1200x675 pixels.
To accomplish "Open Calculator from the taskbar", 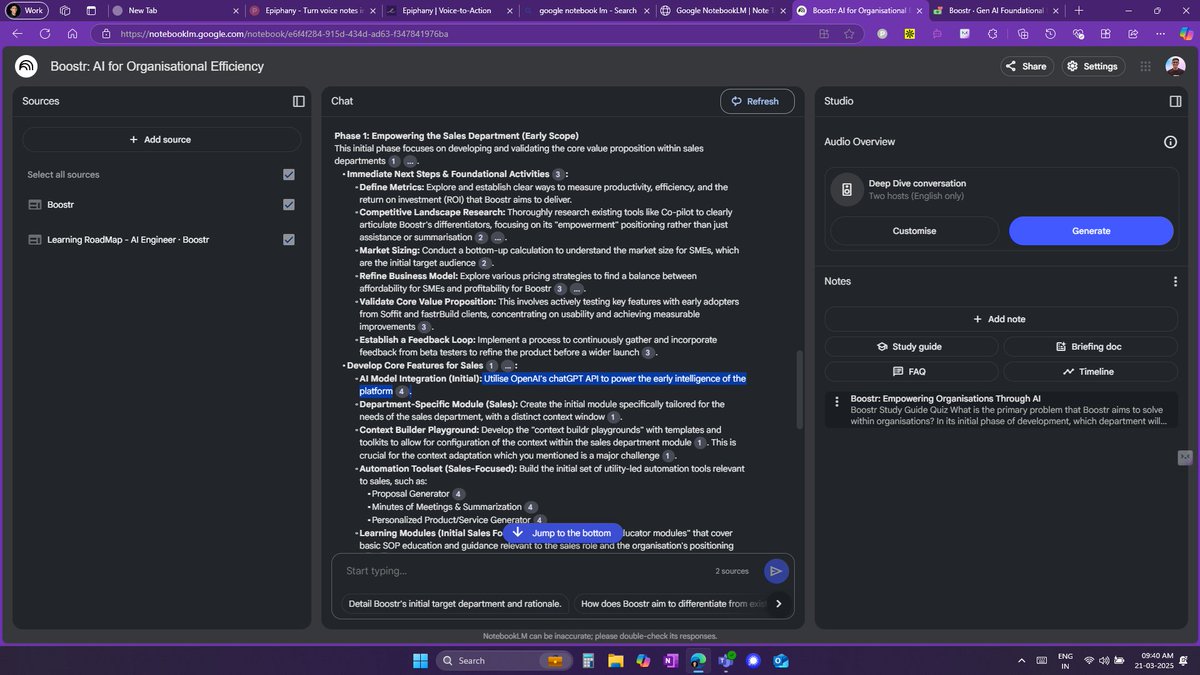I will click(589, 660).
